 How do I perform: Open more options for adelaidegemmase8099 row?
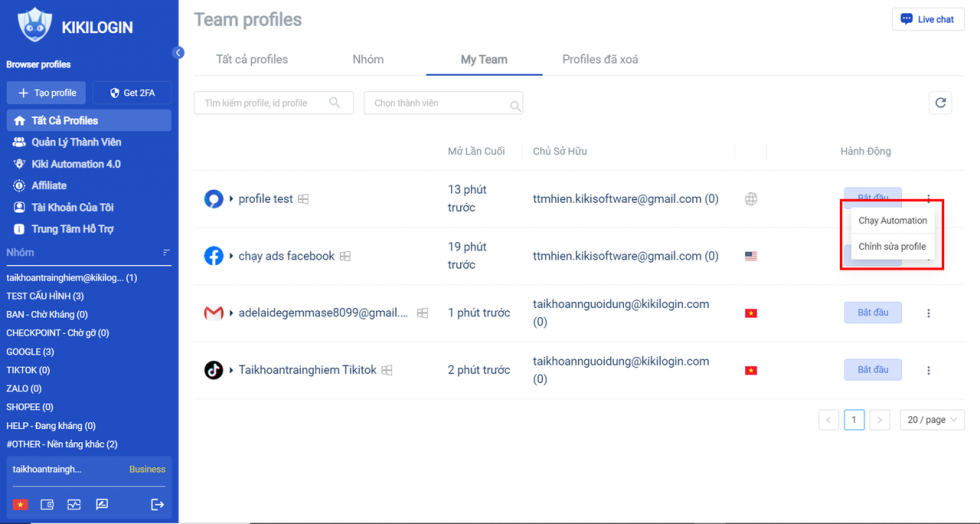tap(928, 313)
